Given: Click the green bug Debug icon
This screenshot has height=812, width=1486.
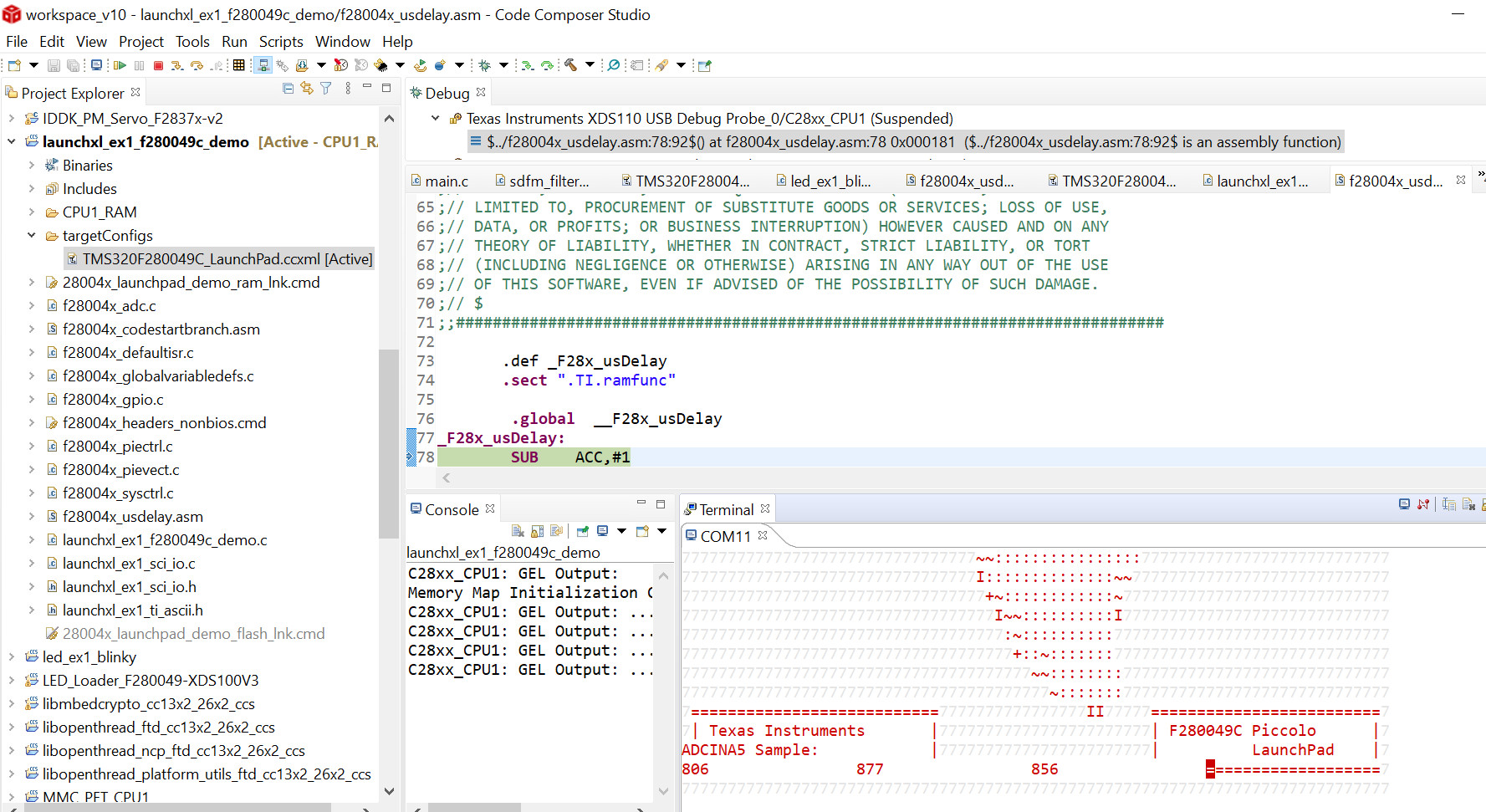Looking at the screenshot, I should 485,65.
